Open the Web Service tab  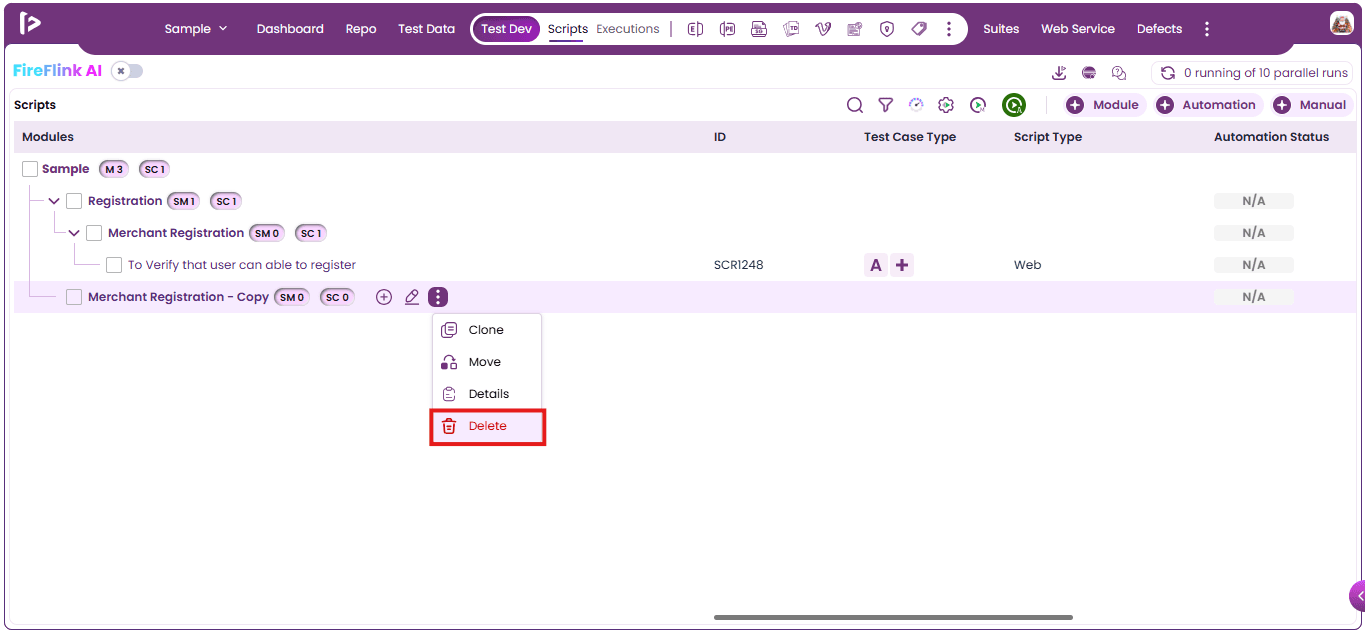click(1078, 29)
